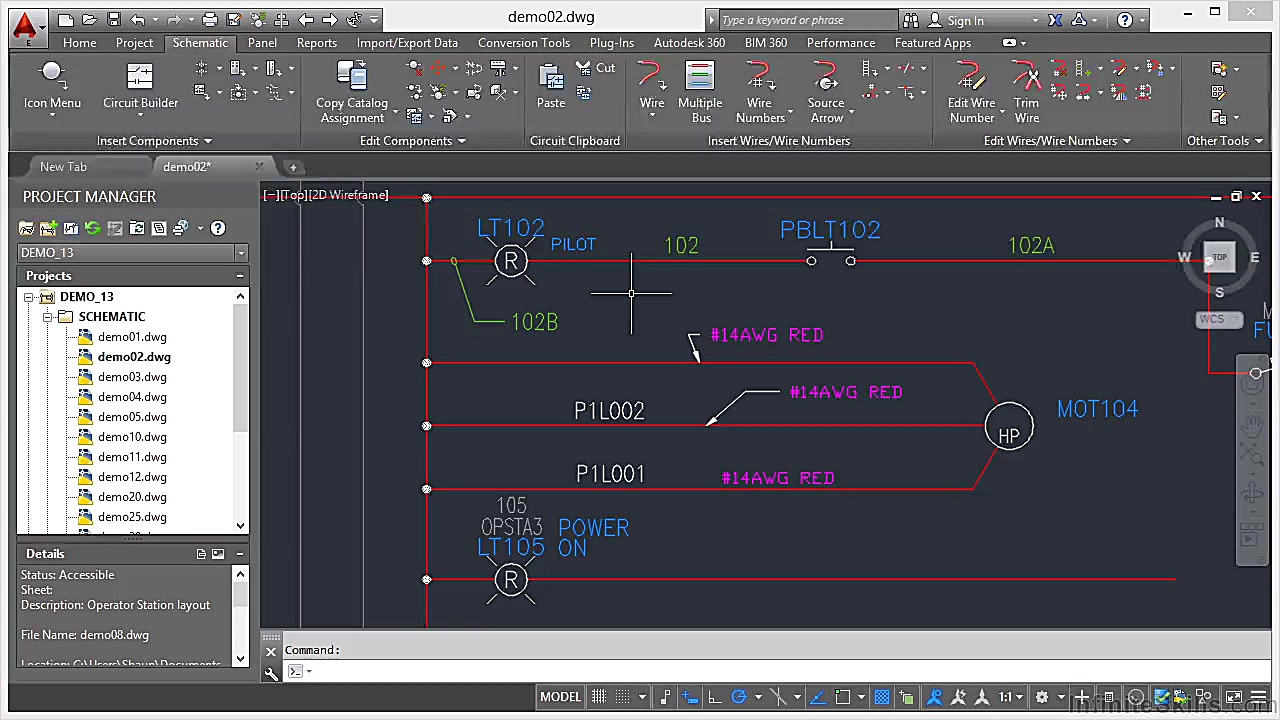Click the command line input field
Screen dimensions: 1280x720
coord(700,671)
